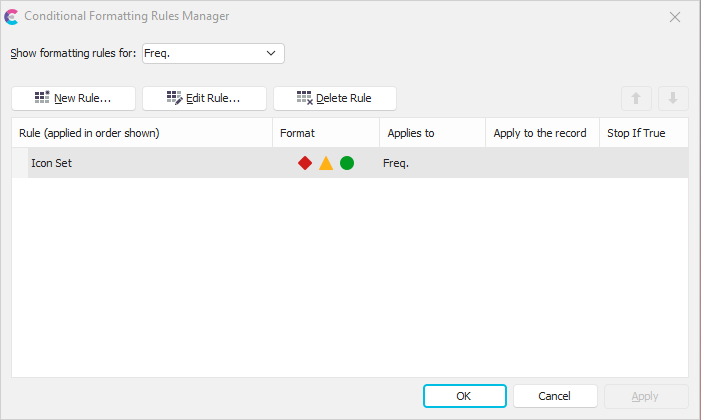The height and width of the screenshot is (420, 701).
Task: Expand the 'Show formatting rules for' dropdown
Action: tap(271, 53)
